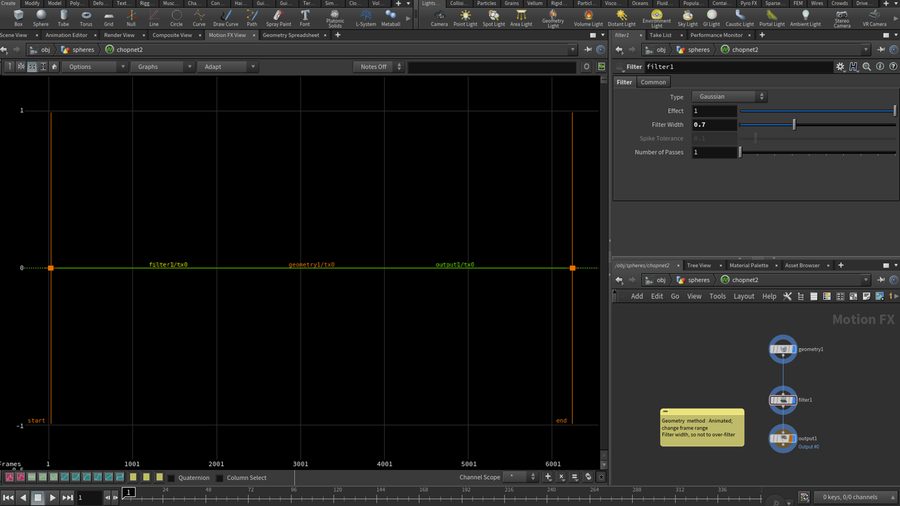Screen dimensions: 900x506
Task: Add a VR Camera
Action: point(874,18)
